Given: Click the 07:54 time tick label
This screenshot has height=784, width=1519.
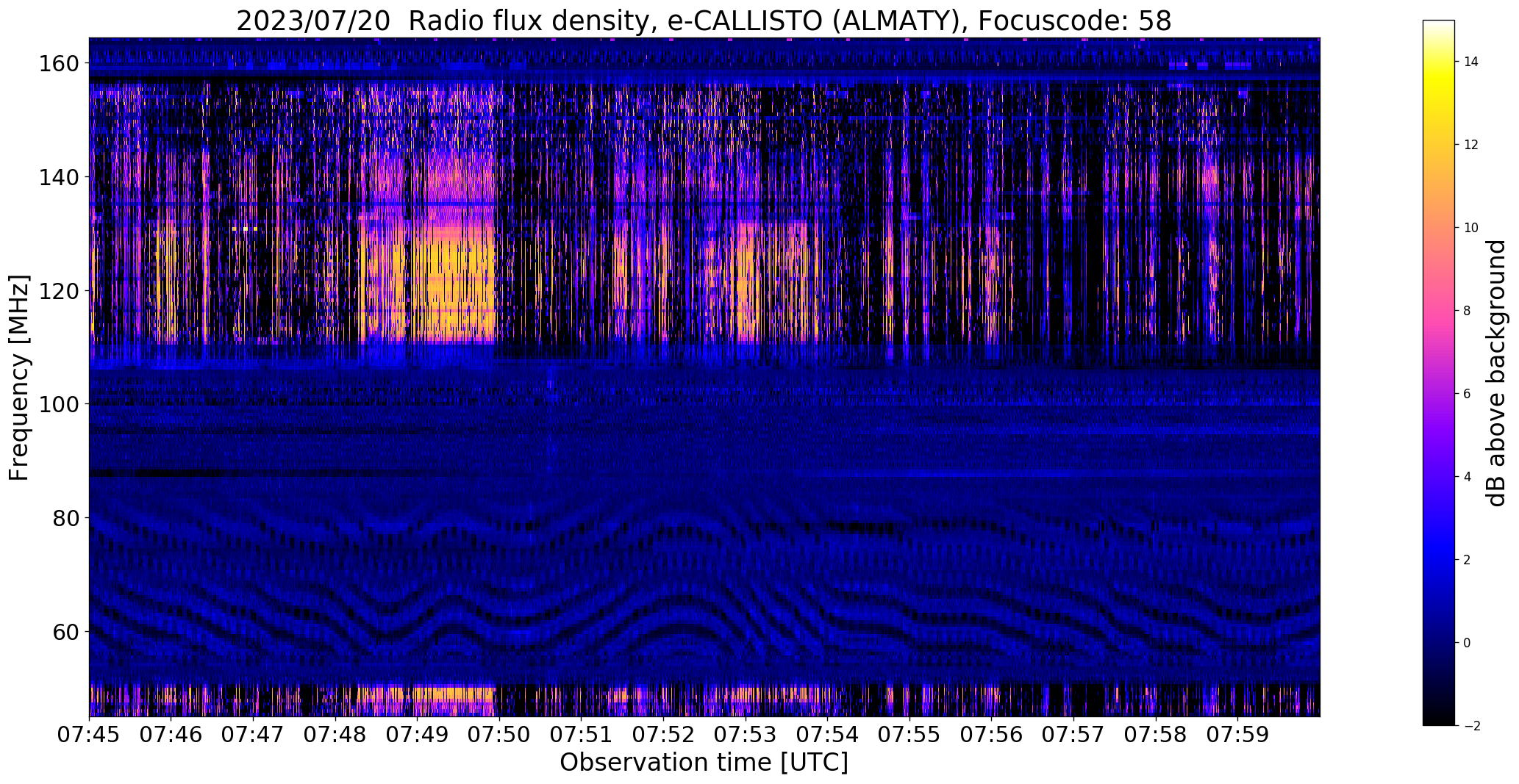Looking at the screenshot, I should coord(827,733).
